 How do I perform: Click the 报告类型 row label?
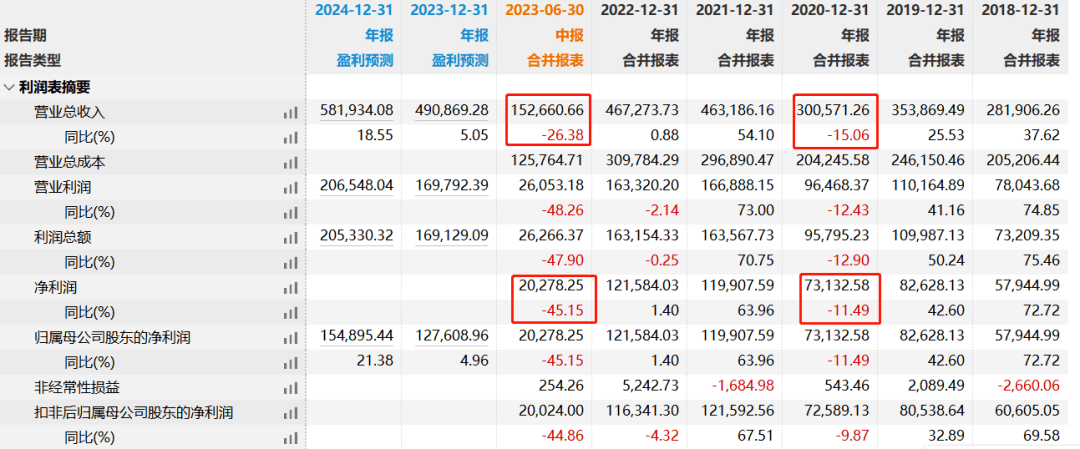point(33,60)
